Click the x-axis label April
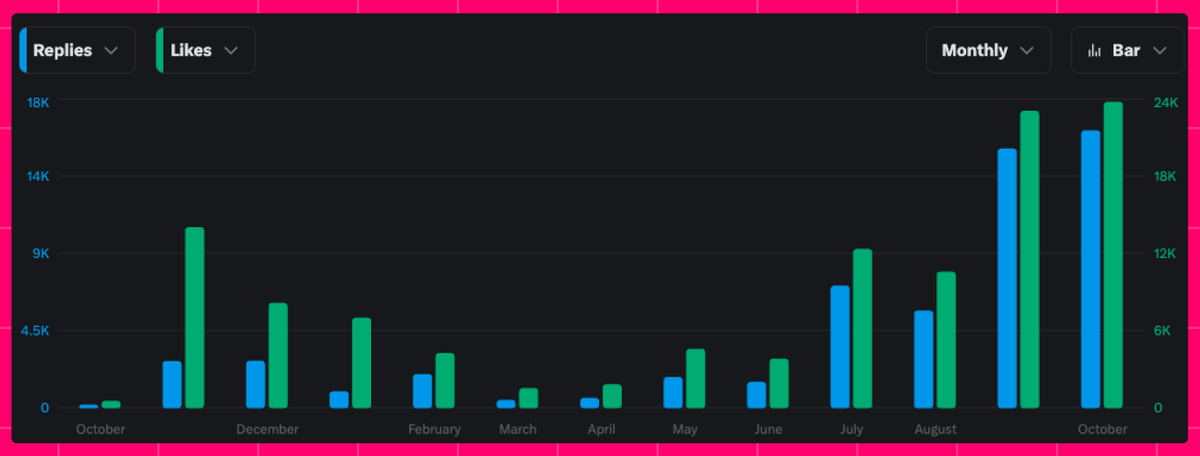This screenshot has width=1200, height=456. [x=601, y=429]
